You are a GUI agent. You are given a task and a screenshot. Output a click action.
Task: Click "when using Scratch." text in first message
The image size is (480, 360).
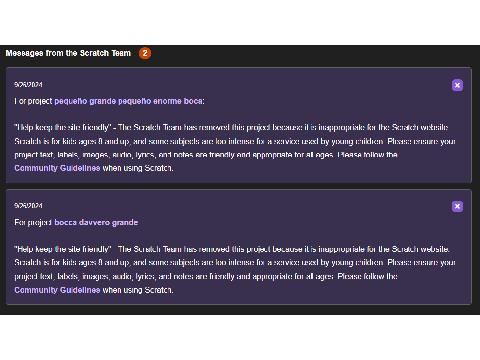pyautogui.click(x=138, y=168)
